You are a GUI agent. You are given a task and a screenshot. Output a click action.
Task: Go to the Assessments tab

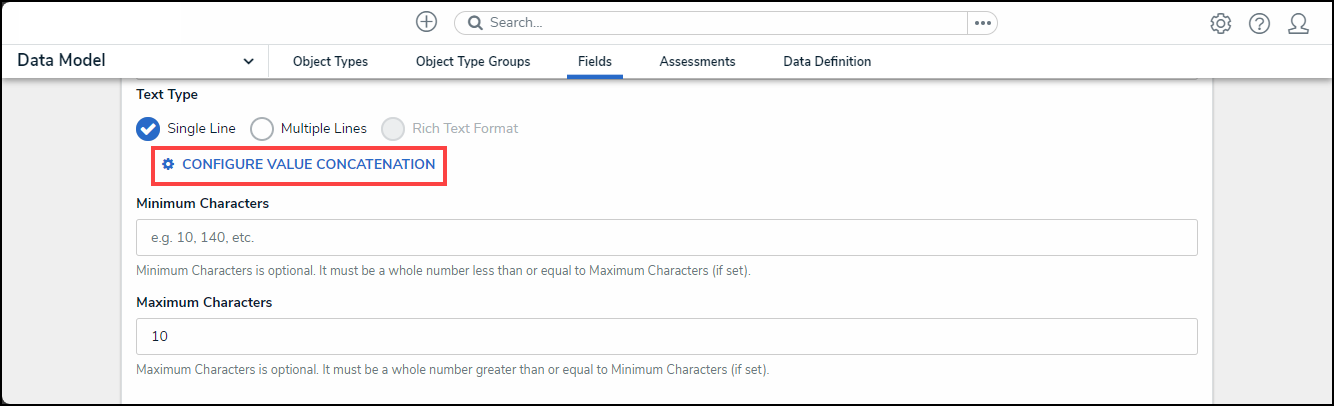697,62
